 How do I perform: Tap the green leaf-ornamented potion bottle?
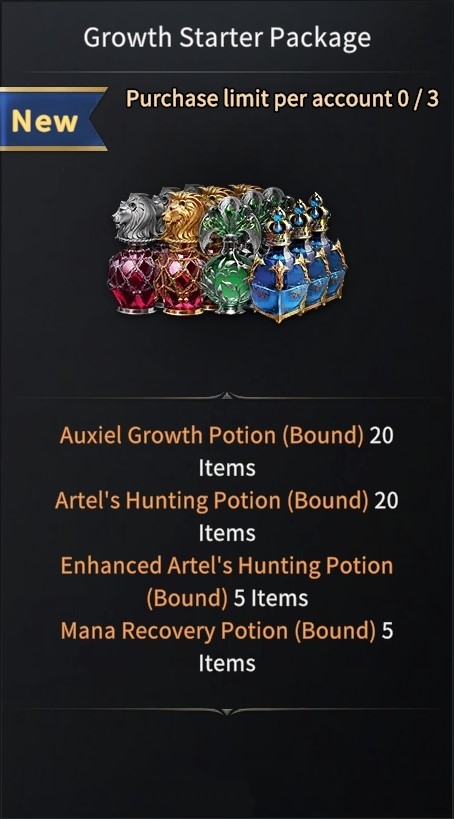point(228,256)
